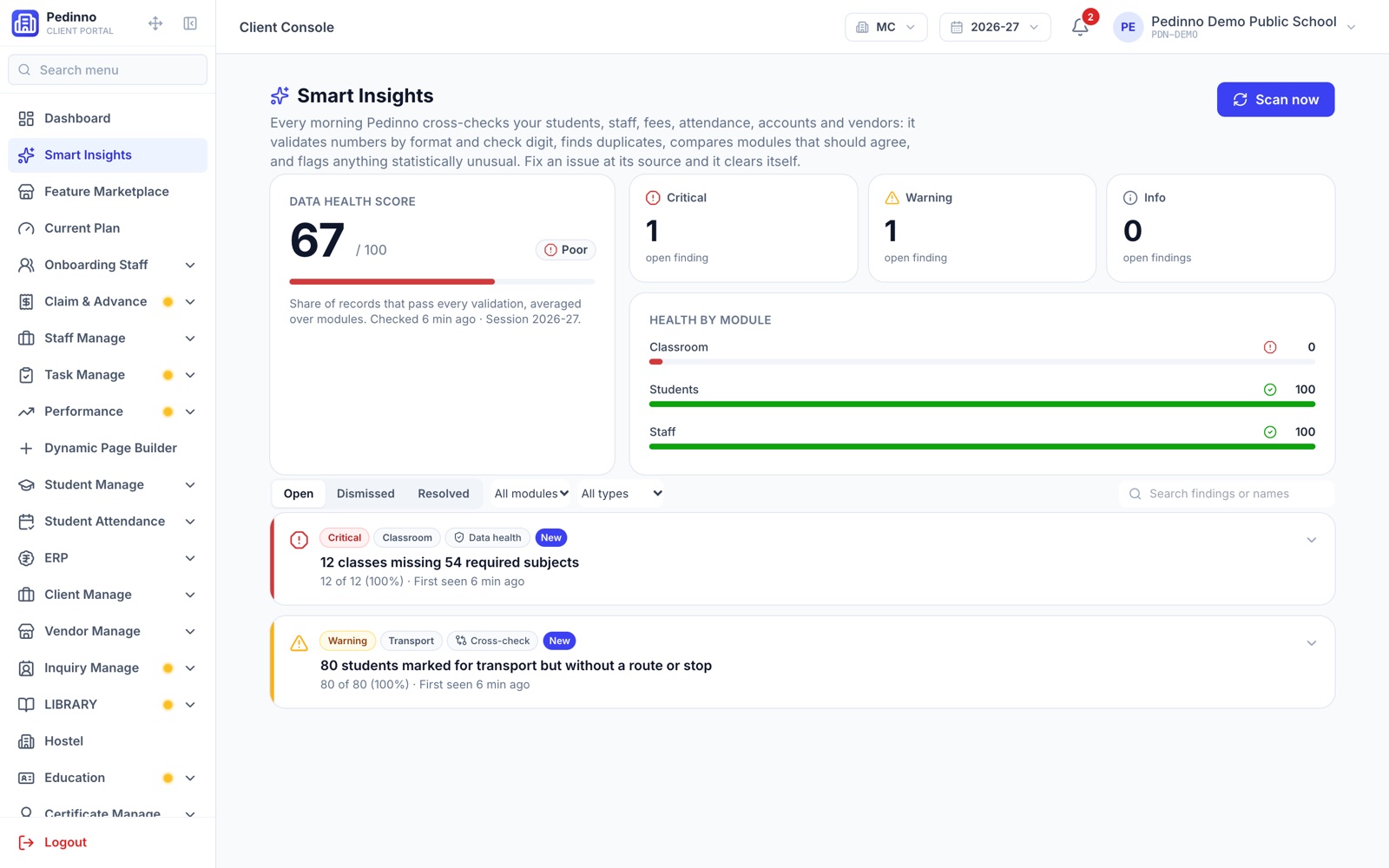
Task: Click the PE avatar circle
Action: pos(1128,27)
